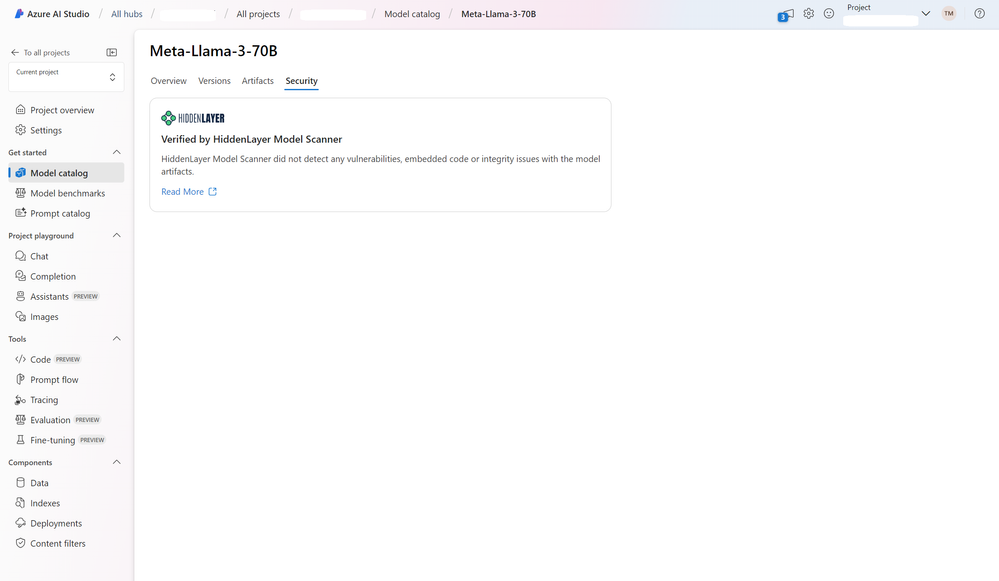This screenshot has height=581, width=999.
Task: Select the Security tab
Action: [301, 81]
